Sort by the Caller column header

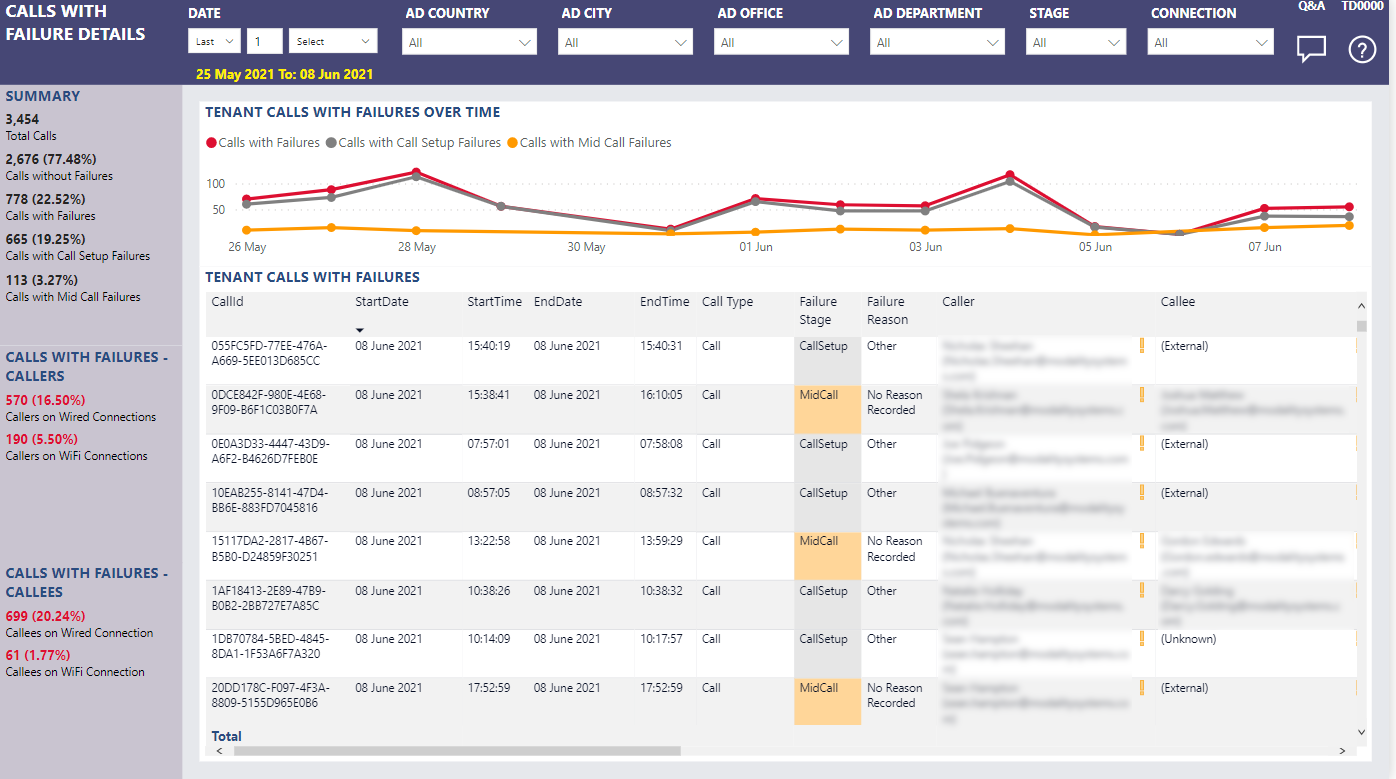tap(958, 302)
